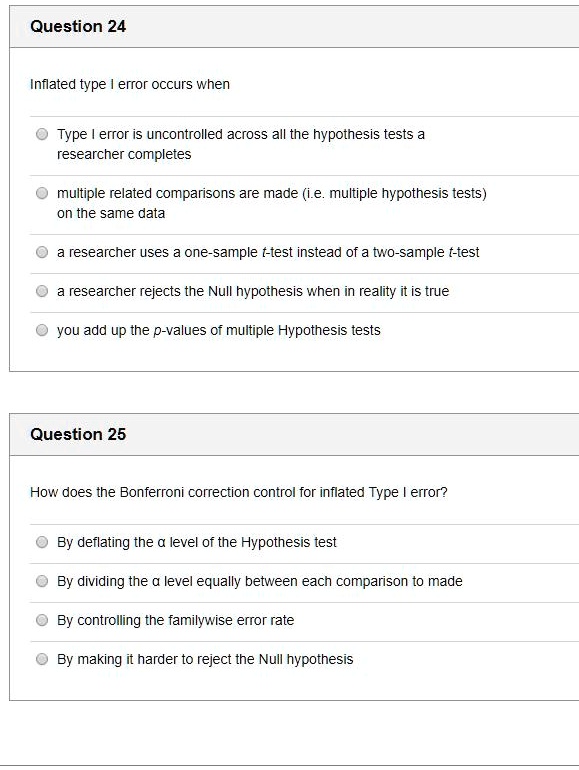579x770 pixels.
Task: Click answer text 'researcher completes'
Action: [124, 154]
